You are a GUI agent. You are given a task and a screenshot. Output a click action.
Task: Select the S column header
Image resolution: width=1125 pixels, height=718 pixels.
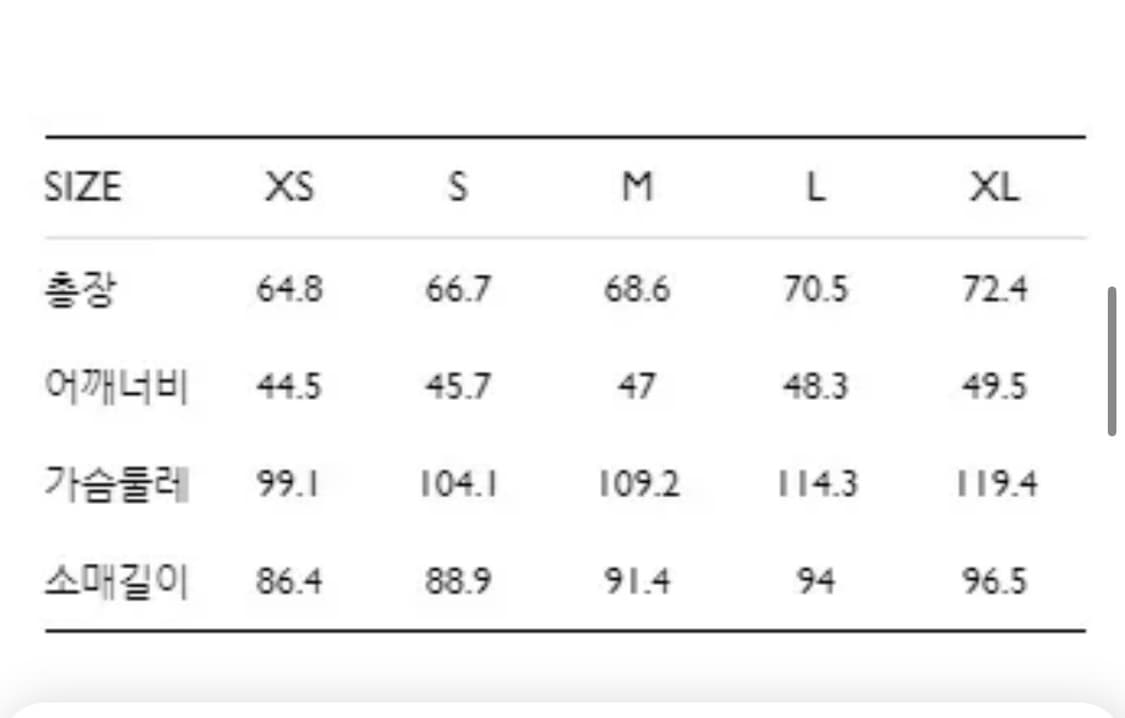457,187
